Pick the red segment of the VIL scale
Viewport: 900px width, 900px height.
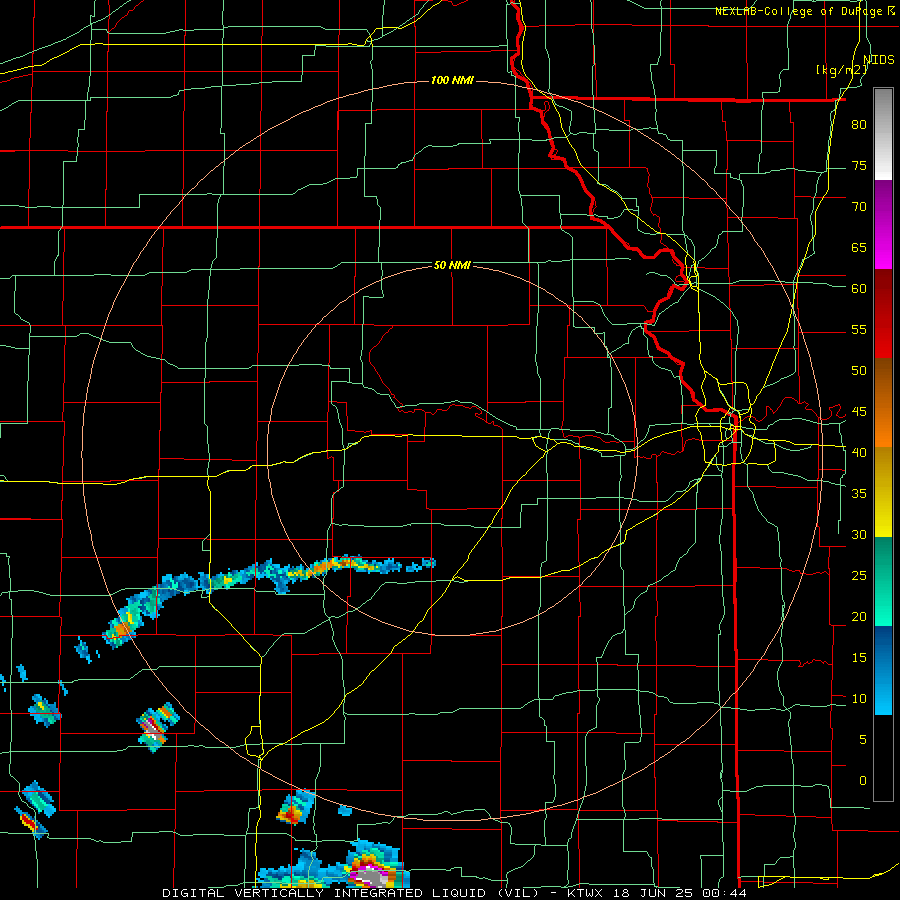[x=883, y=313]
